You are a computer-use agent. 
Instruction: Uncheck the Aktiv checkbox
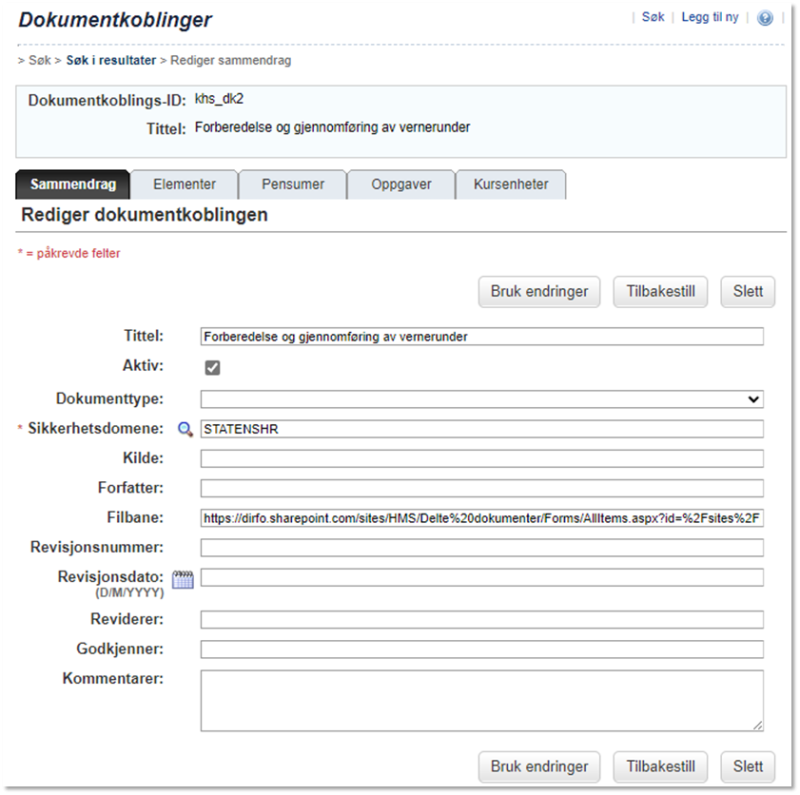212,367
